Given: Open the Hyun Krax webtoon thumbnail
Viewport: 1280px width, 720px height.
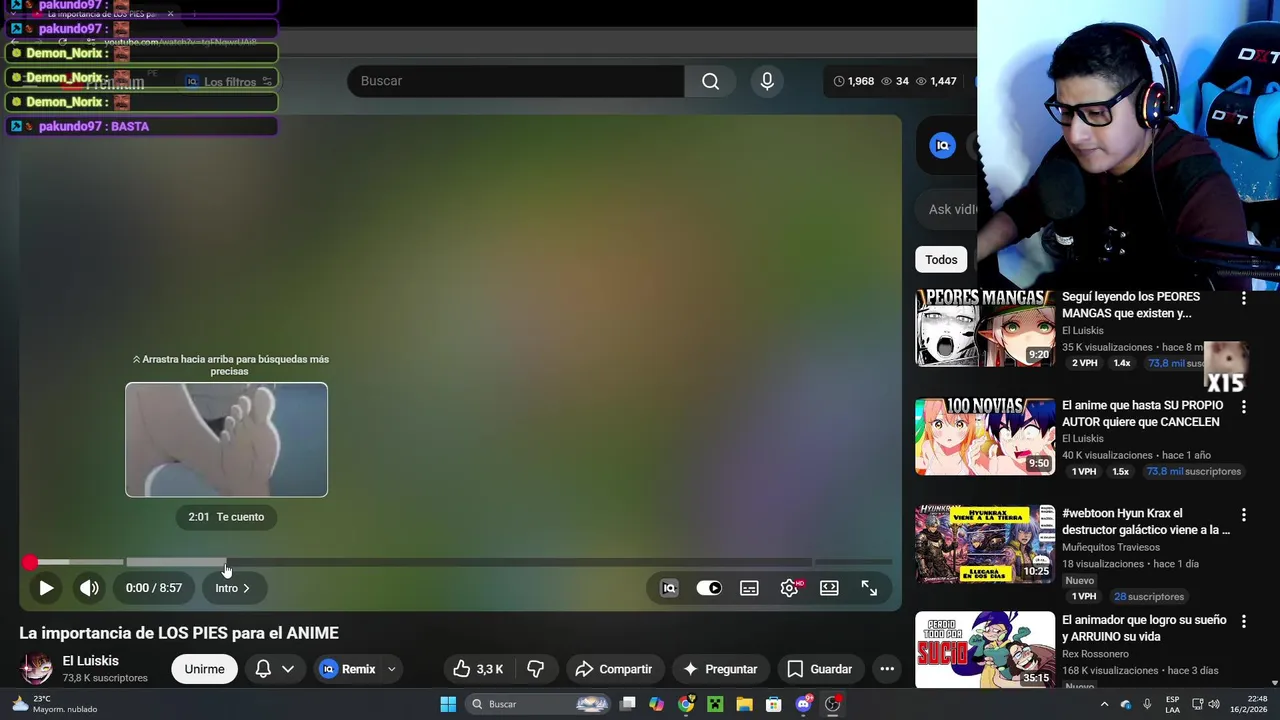Looking at the screenshot, I should tap(985, 544).
